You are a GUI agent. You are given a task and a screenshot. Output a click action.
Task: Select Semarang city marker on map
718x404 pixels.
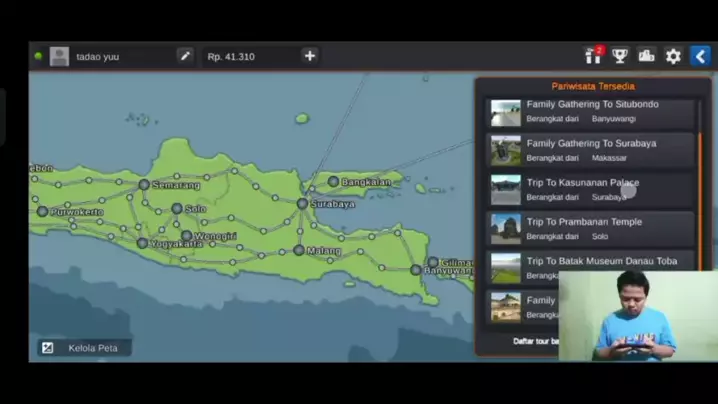[x=144, y=184]
